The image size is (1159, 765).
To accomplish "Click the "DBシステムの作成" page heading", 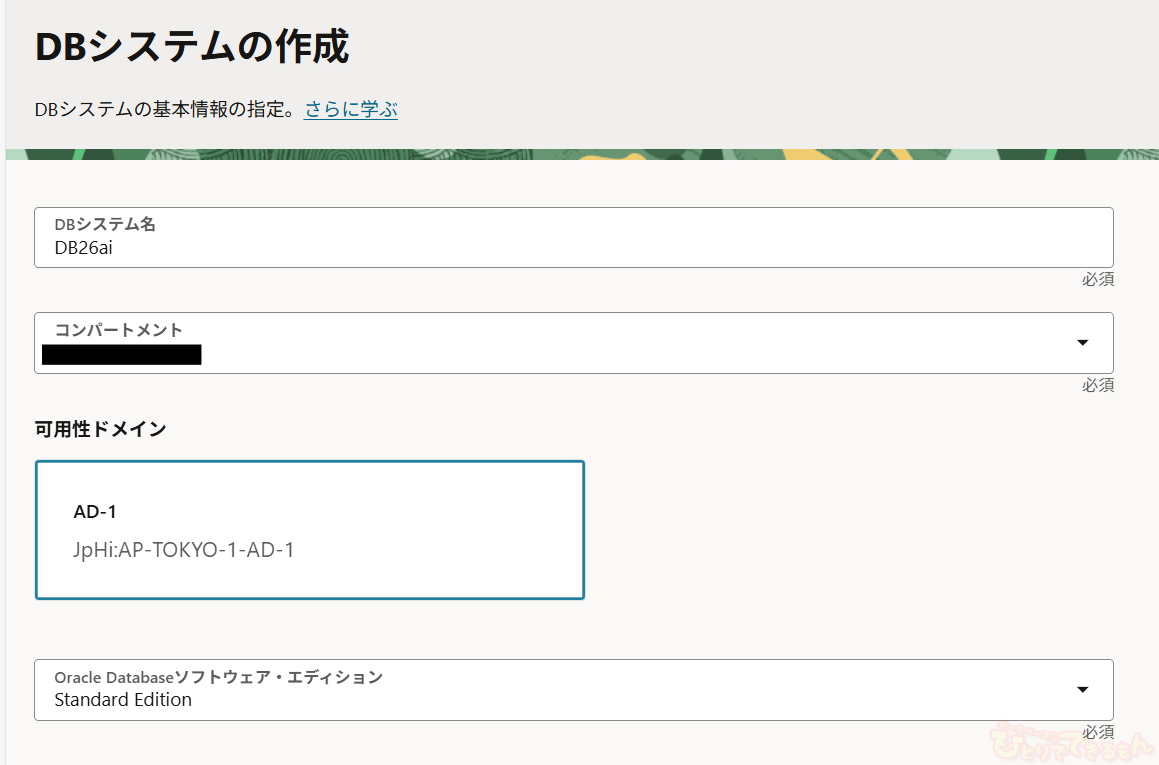I will pos(192,47).
